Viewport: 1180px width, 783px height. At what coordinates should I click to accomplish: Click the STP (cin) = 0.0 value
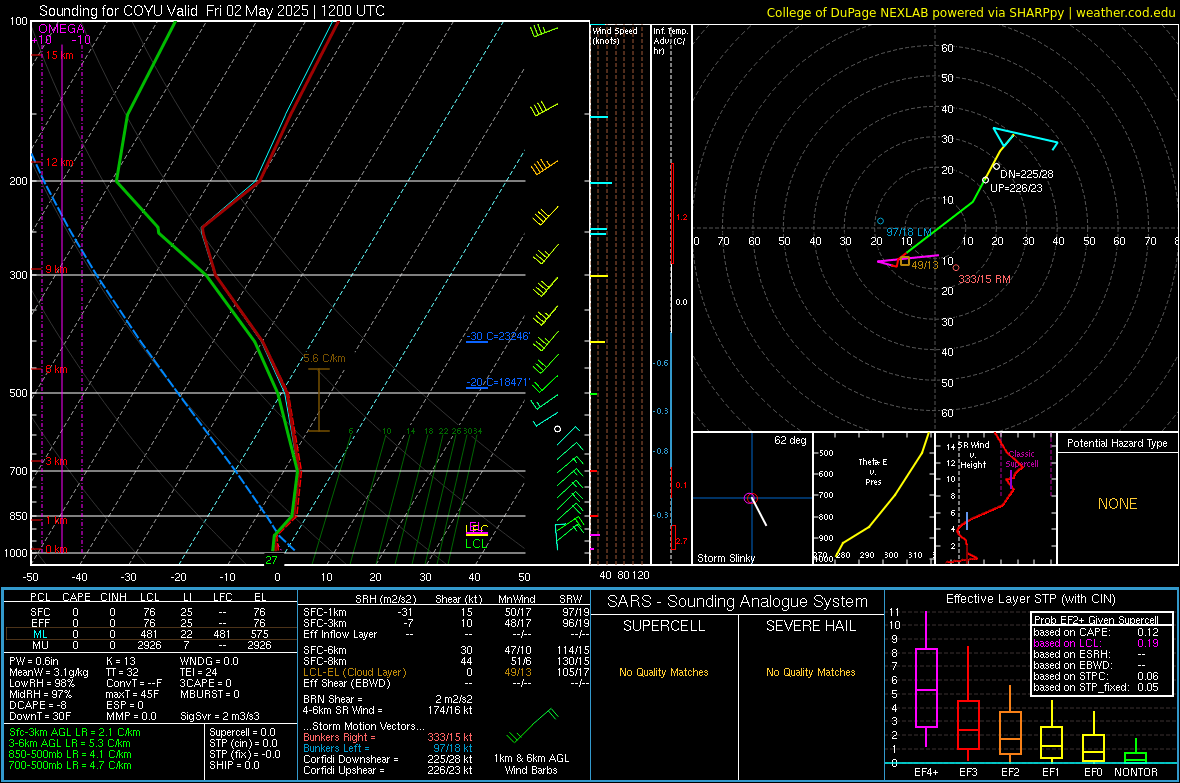243,743
